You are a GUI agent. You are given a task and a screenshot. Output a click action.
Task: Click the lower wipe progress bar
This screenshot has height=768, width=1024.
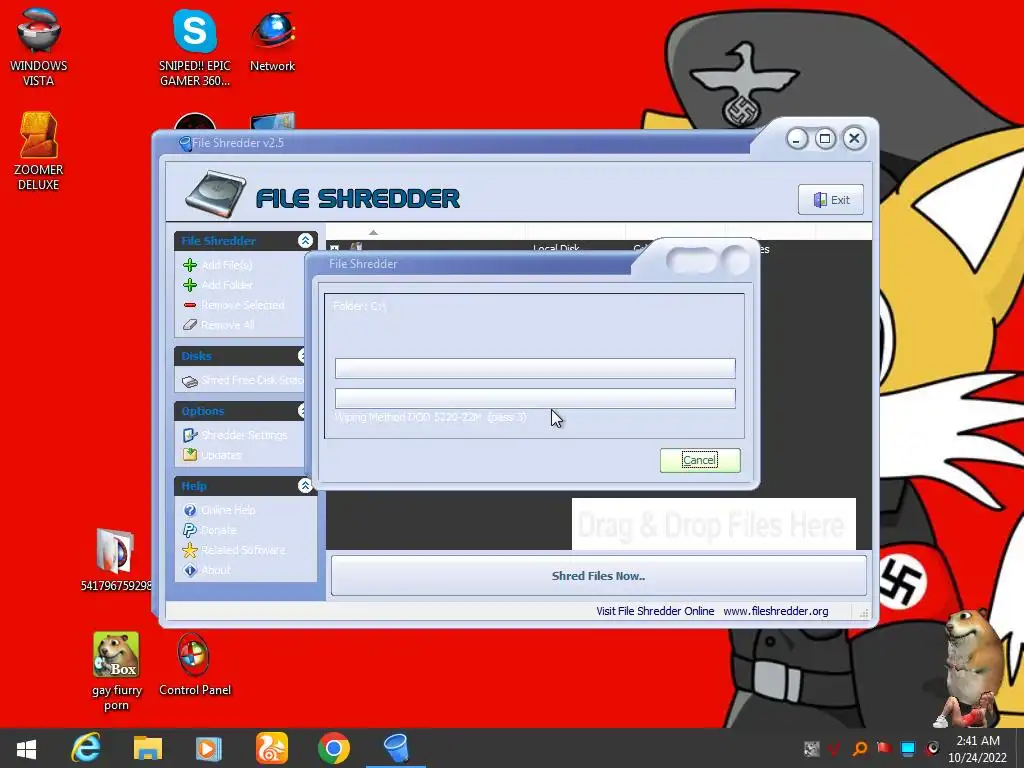[535, 398]
